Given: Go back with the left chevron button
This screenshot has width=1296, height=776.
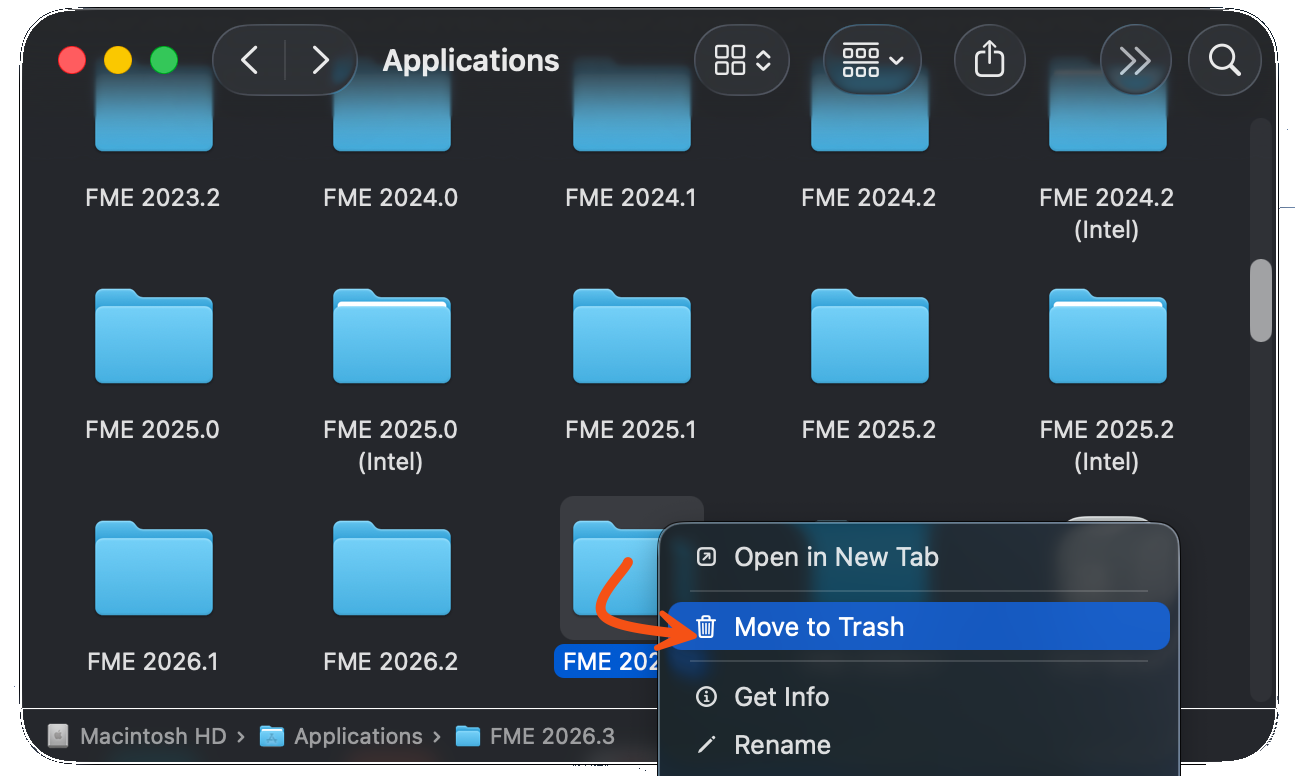Looking at the screenshot, I should (x=250, y=61).
